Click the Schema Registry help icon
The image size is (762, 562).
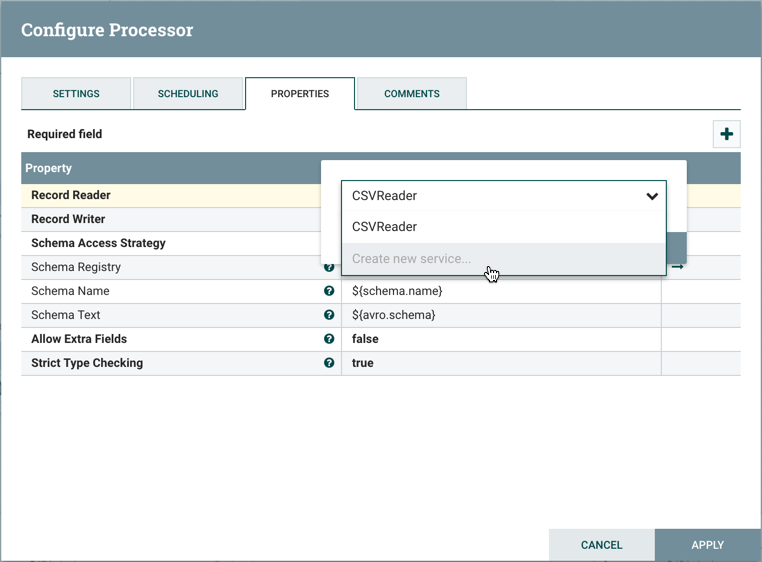329,268
